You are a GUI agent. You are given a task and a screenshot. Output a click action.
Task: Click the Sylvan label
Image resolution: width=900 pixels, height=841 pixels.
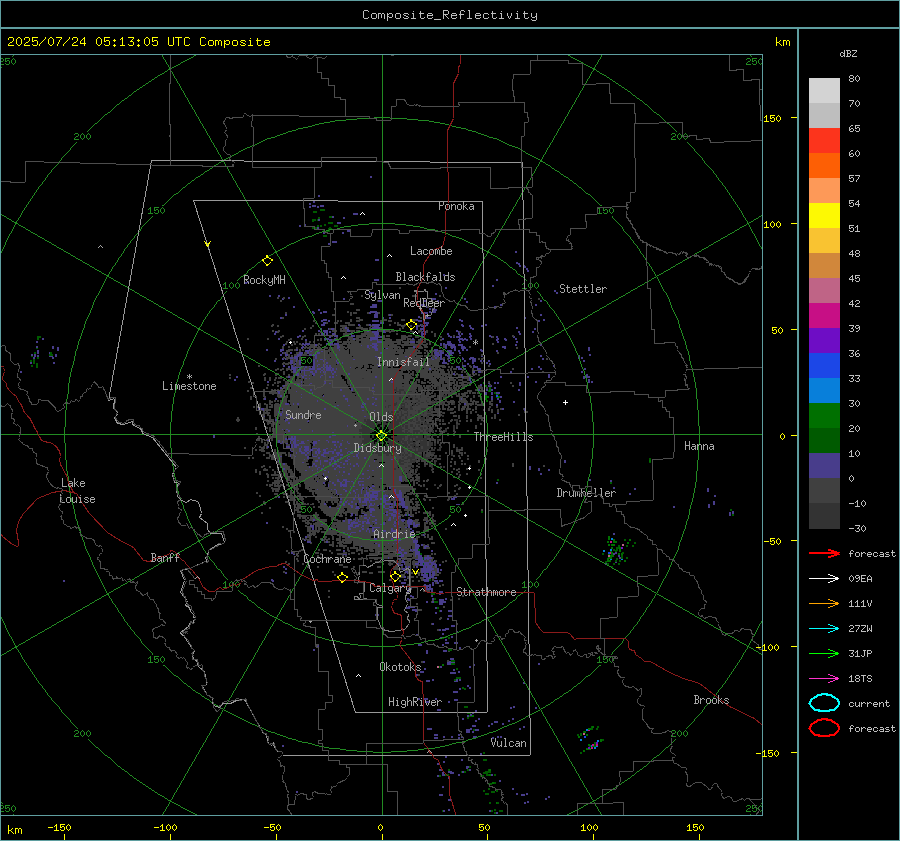pos(382,295)
